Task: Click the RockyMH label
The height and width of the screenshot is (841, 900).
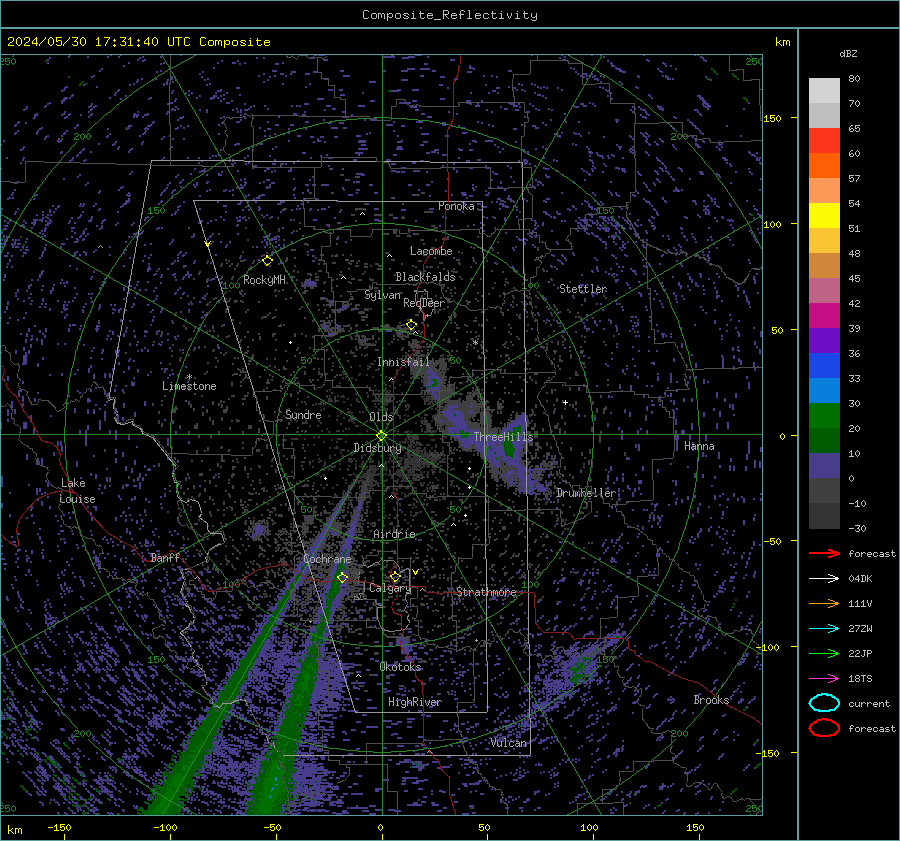Action: [264, 280]
